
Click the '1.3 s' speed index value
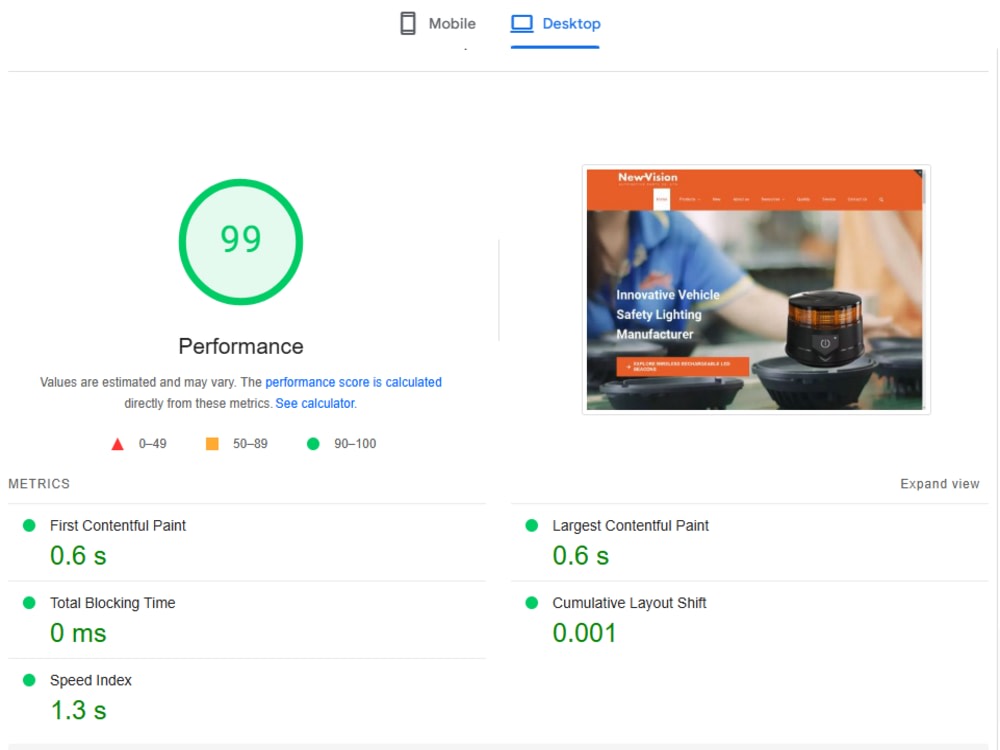pos(78,710)
